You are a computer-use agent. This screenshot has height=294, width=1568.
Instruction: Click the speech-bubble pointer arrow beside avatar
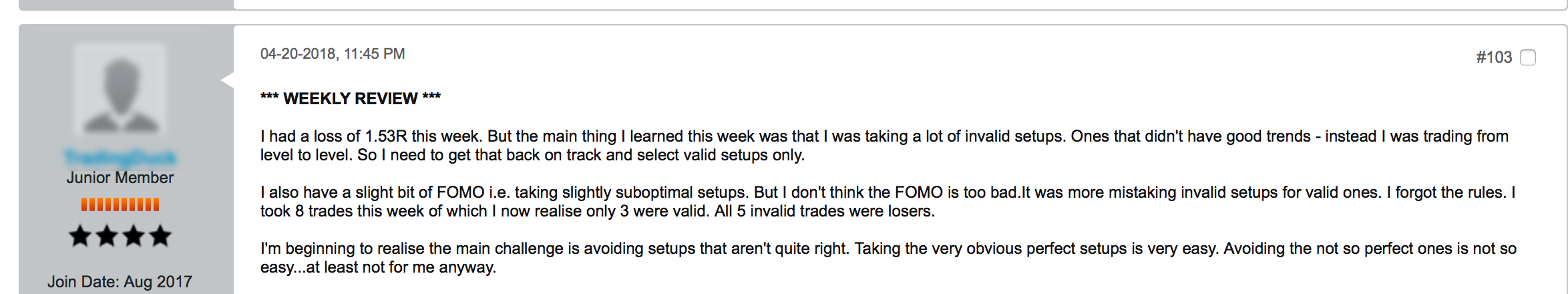click(x=227, y=80)
